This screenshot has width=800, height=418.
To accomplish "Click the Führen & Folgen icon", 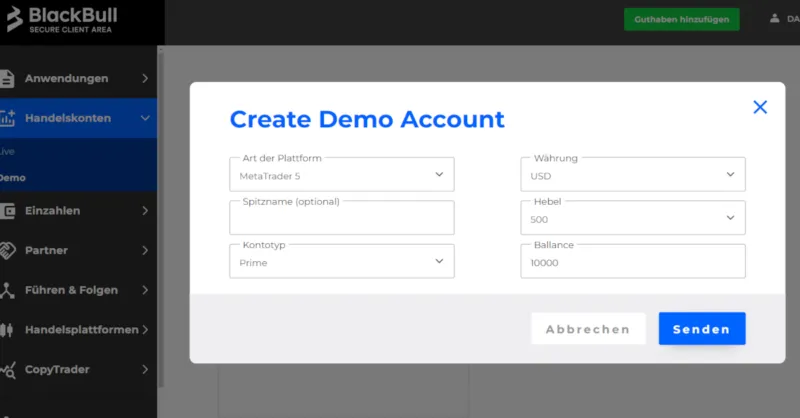I will coord(6,290).
